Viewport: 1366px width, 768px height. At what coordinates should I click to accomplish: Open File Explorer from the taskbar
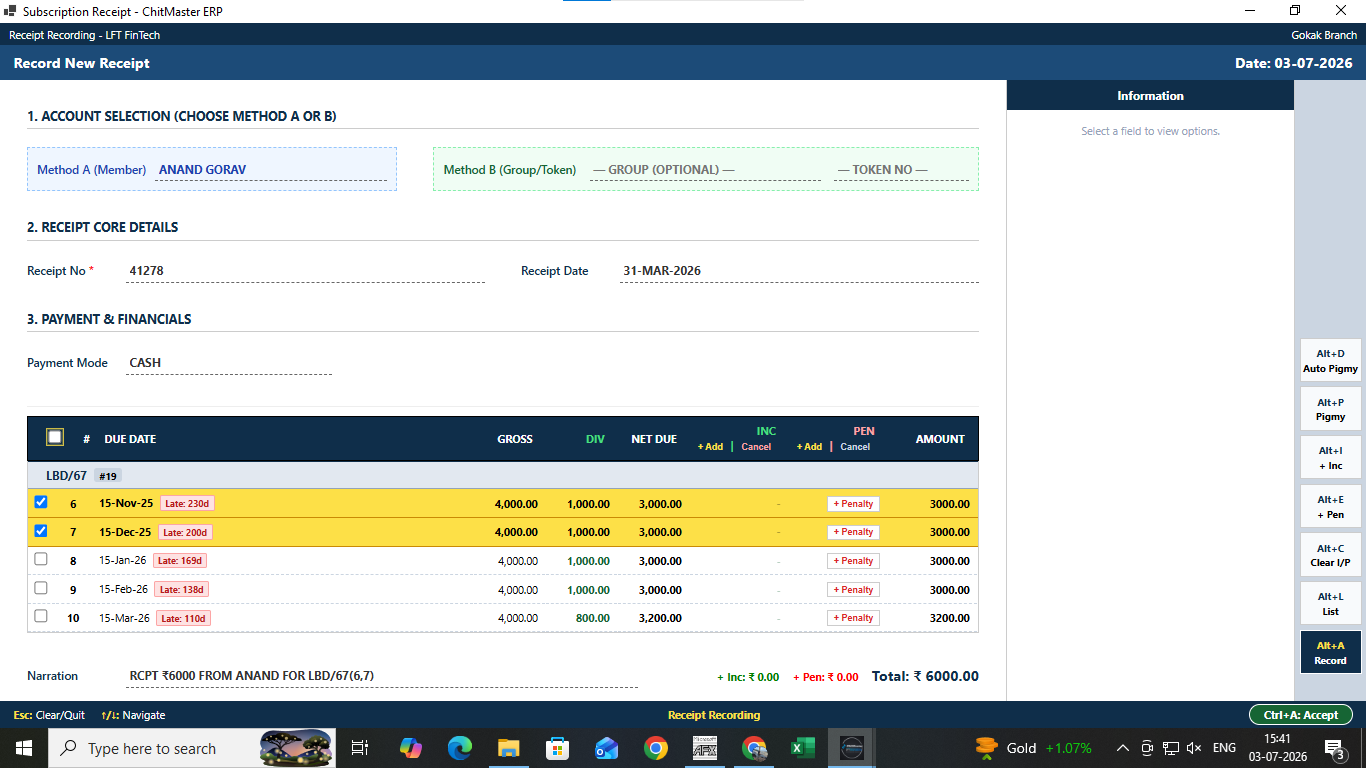click(x=509, y=748)
